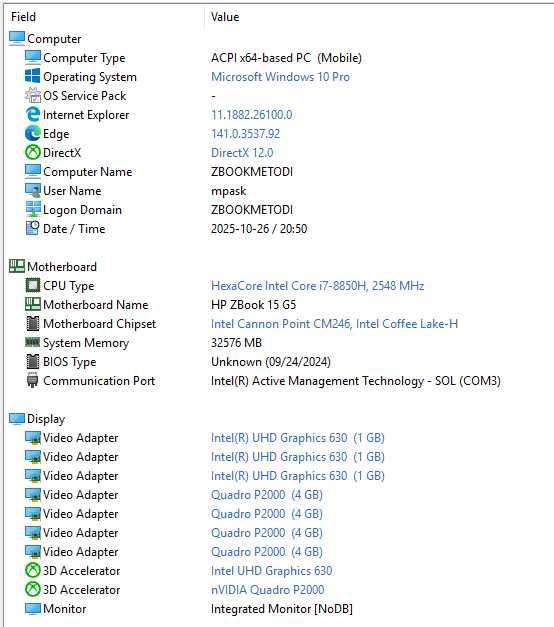
Task: Click the Logon Domain network icon
Action: tap(33, 210)
